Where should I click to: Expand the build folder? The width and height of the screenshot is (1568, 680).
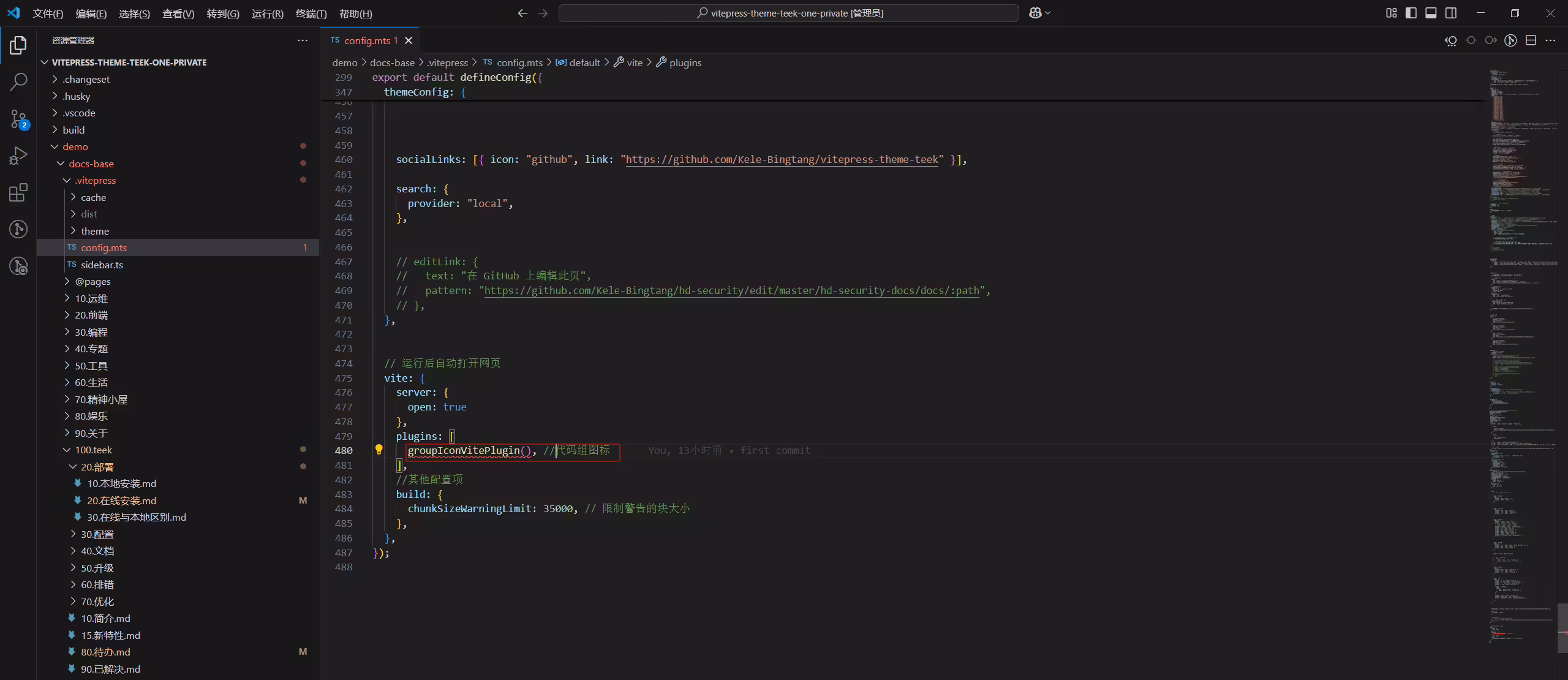(x=178, y=130)
